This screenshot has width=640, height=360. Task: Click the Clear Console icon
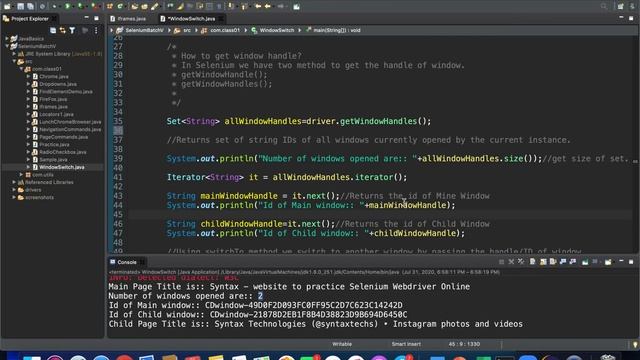[x=533, y=262]
